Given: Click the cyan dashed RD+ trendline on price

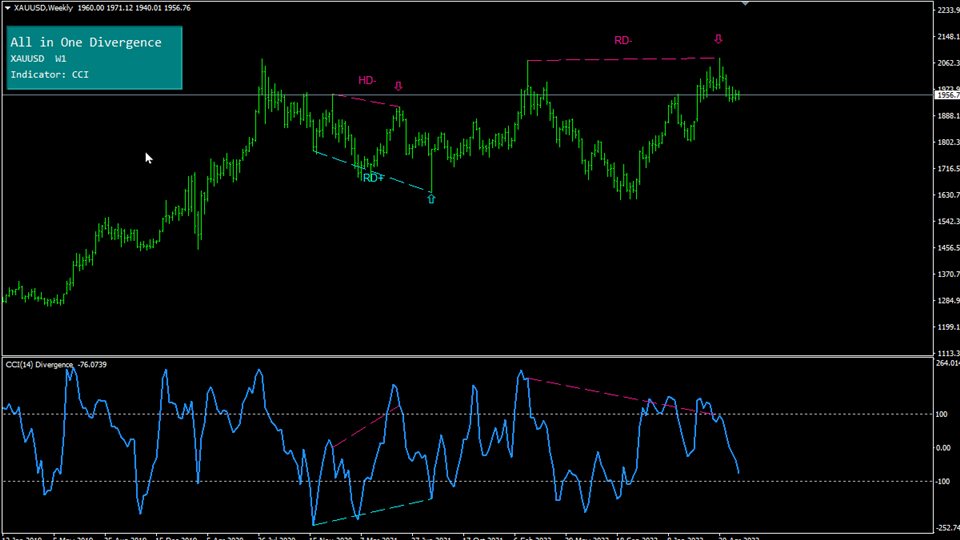Looking at the screenshot, I should click(372, 171).
